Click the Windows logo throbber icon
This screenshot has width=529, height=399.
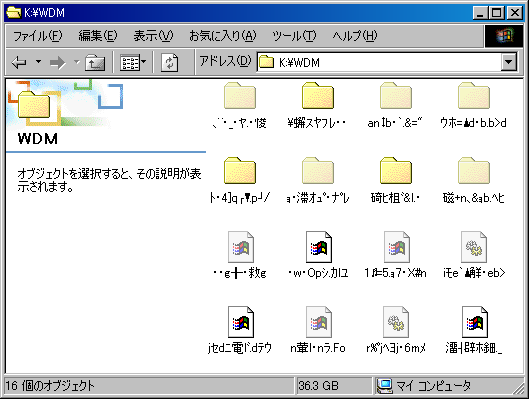[x=504, y=36]
